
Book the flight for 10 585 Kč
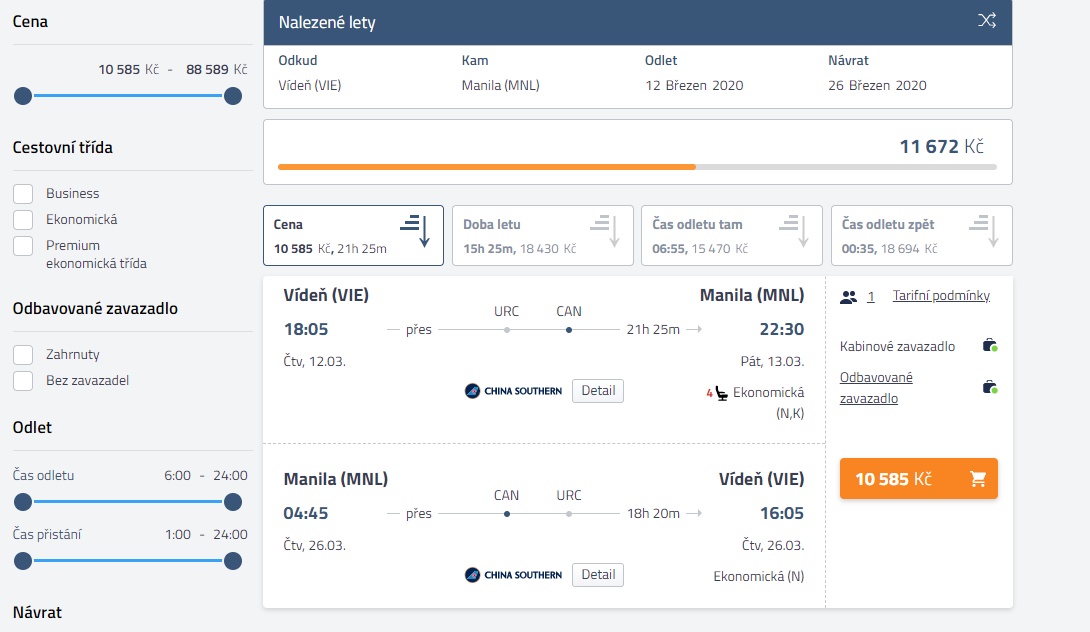click(x=918, y=478)
